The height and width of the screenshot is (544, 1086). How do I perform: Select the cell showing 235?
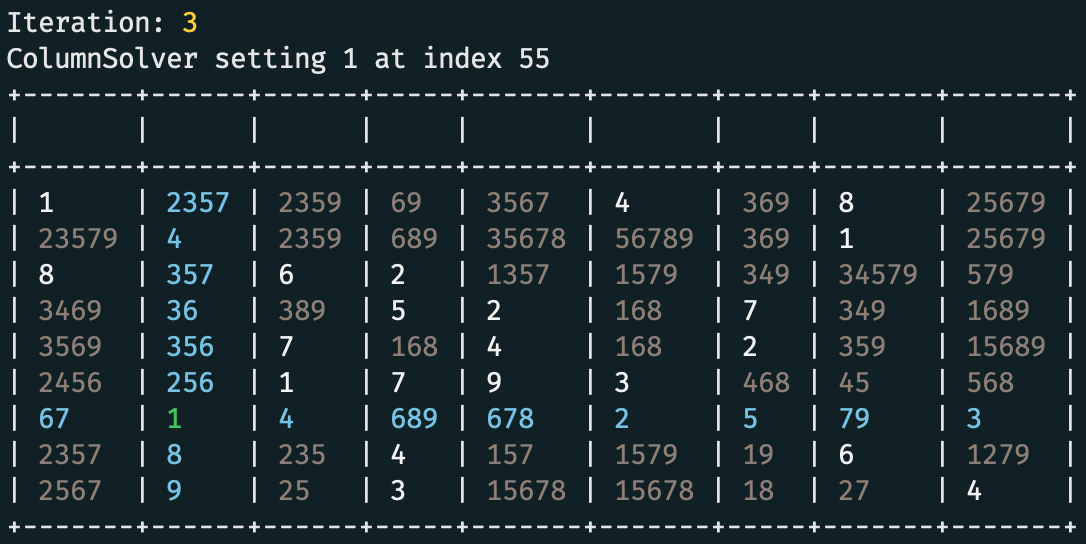302,455
